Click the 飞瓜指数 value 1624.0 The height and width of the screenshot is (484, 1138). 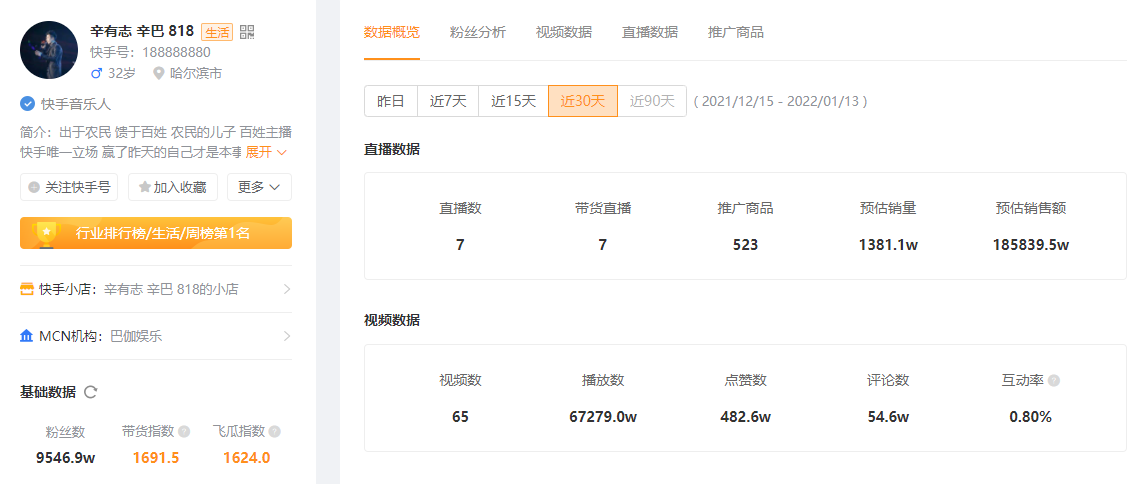click(247, 458)
